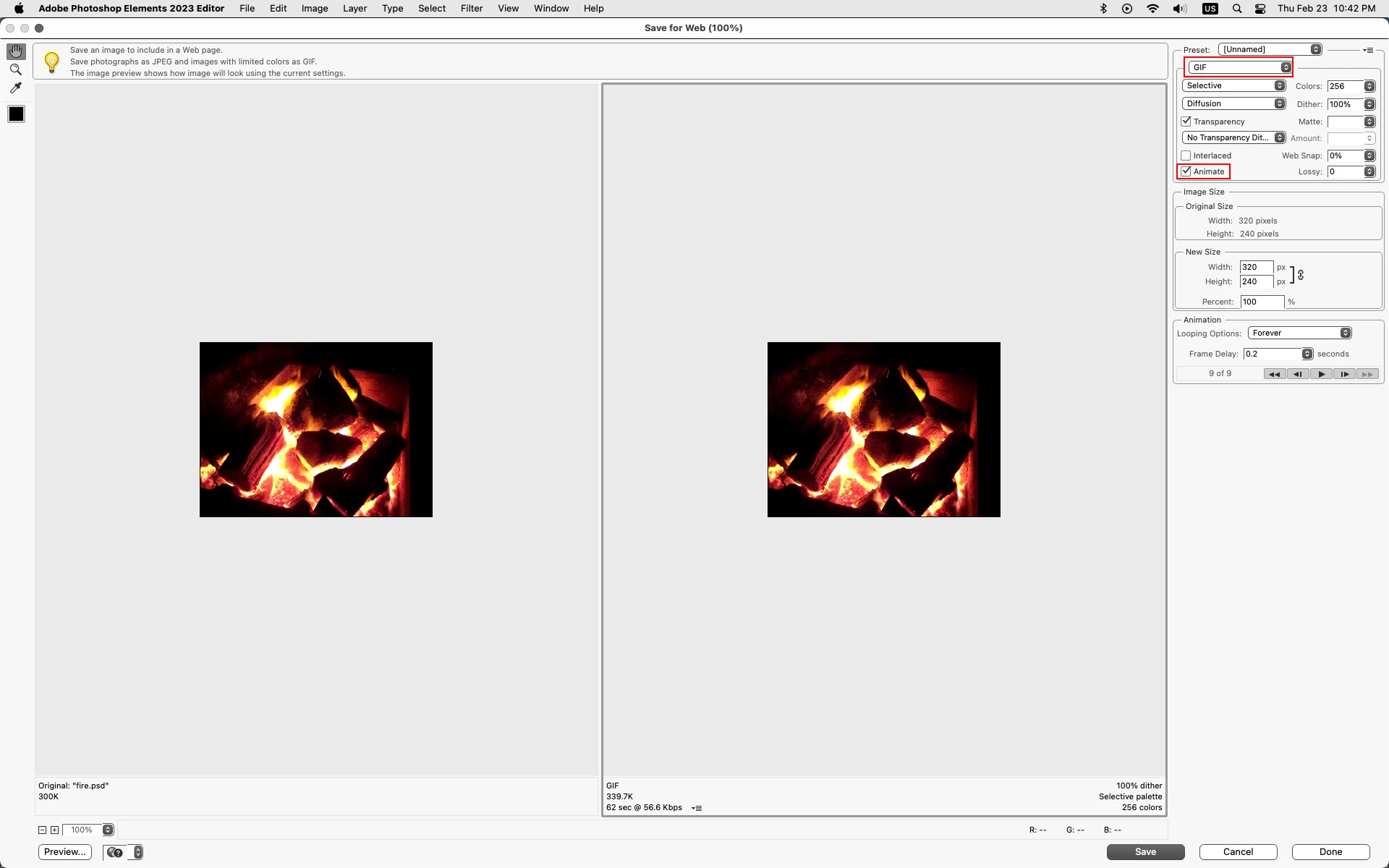Open the GIF file format dropdown
1389x868 pixels.
pos(1239,67)
